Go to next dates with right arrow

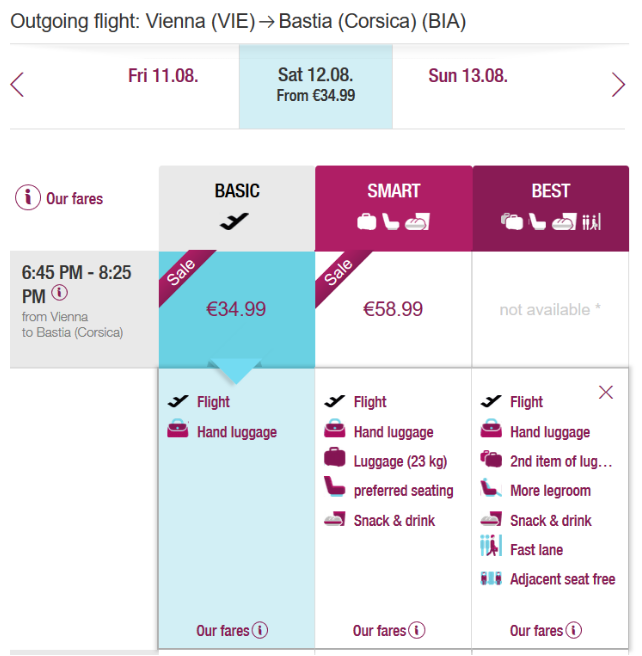click(618, 85)
